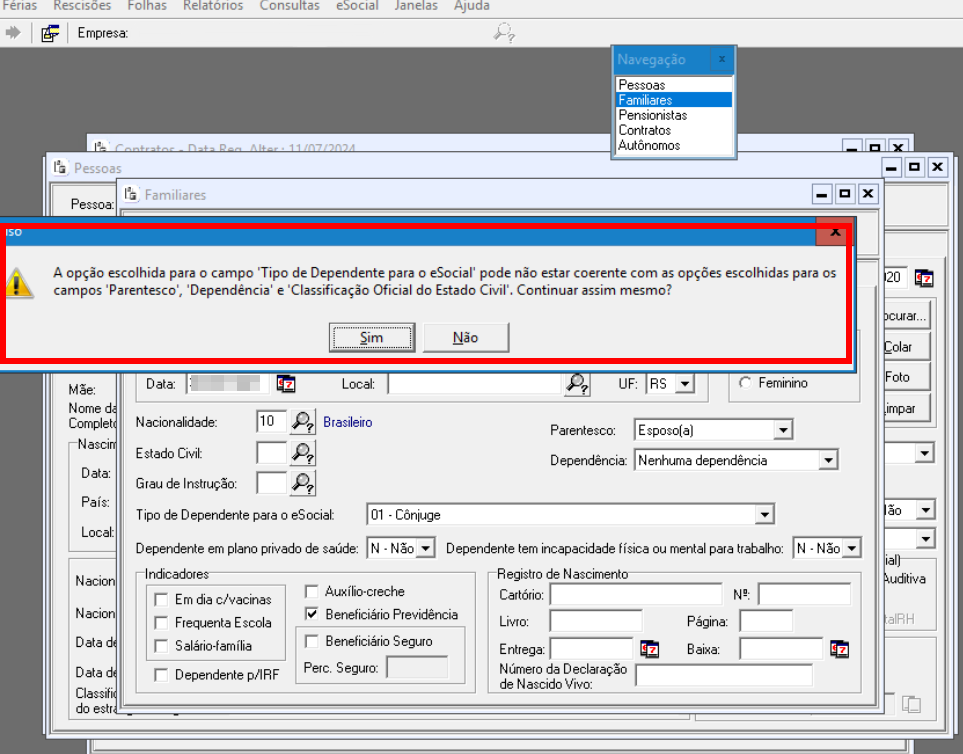The image size is (963, 754).
Task: Enable the Em dia c/vacinas checkbox
Action: [x=161, y=600]
